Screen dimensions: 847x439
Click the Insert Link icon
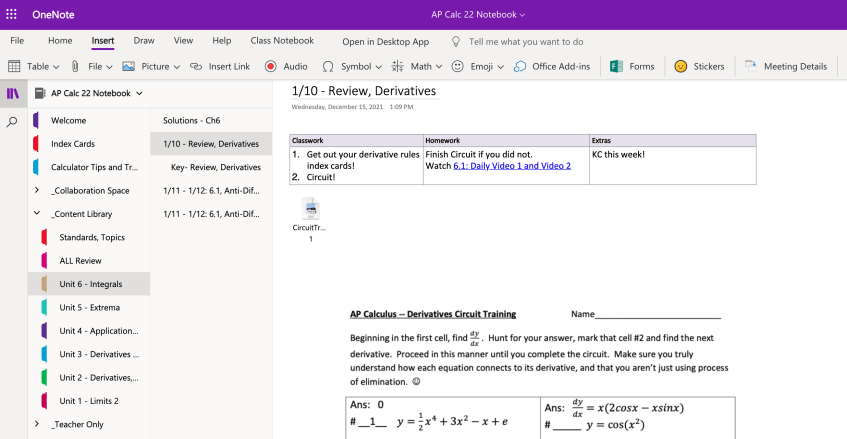tap(195, 67)
